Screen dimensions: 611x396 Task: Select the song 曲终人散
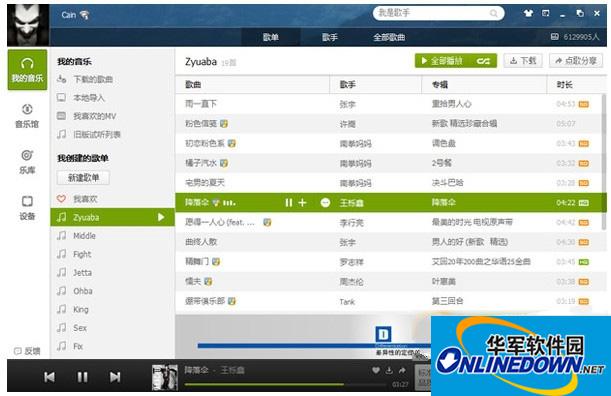coord(201,242)
